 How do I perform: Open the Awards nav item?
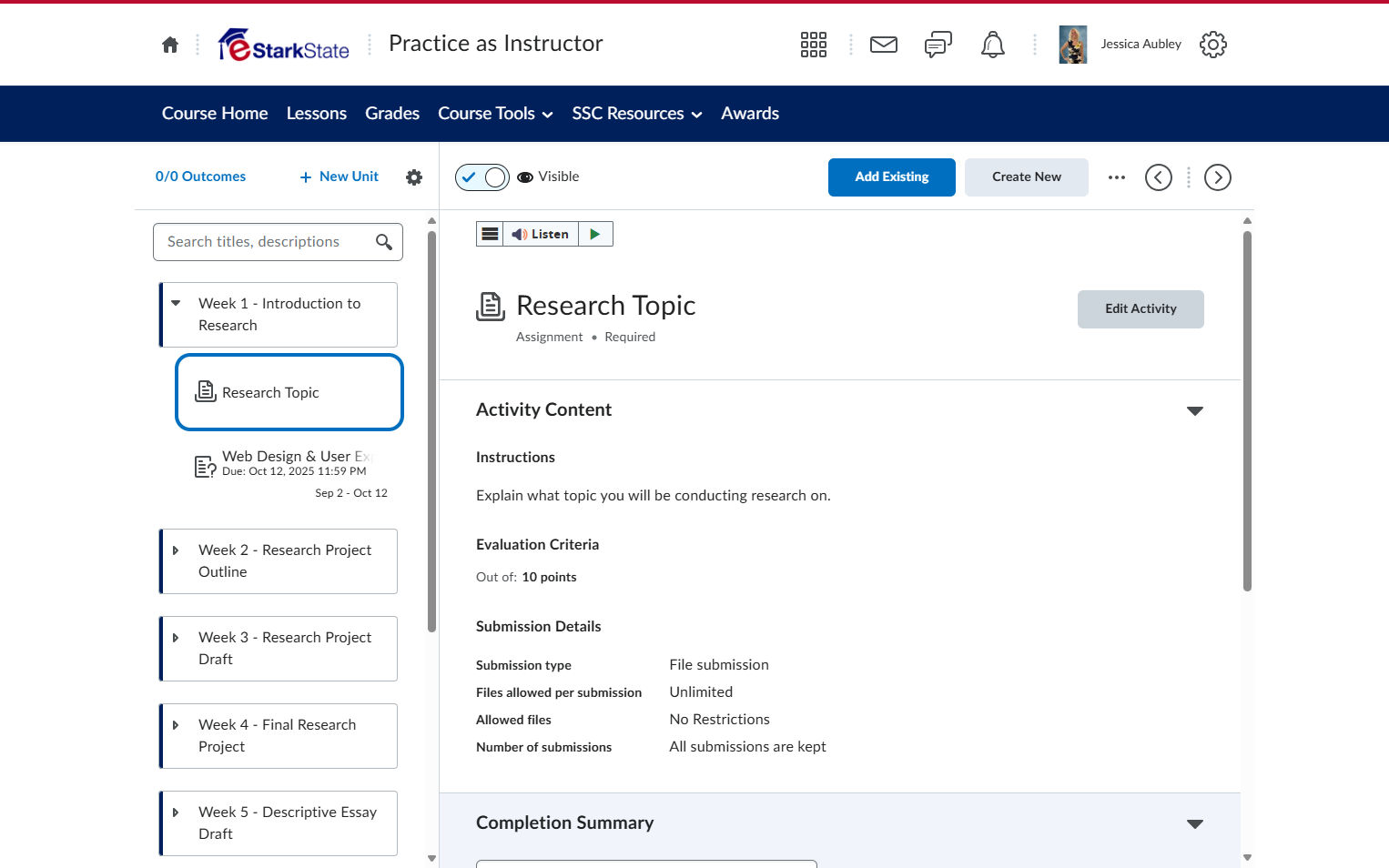click(x=750, y=114)
